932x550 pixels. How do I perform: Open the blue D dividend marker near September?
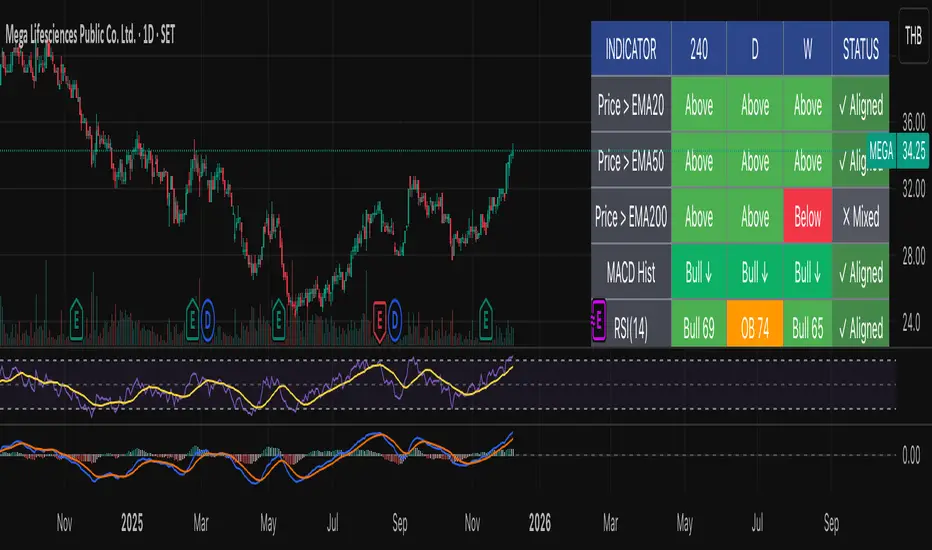[x=395, y=318]
